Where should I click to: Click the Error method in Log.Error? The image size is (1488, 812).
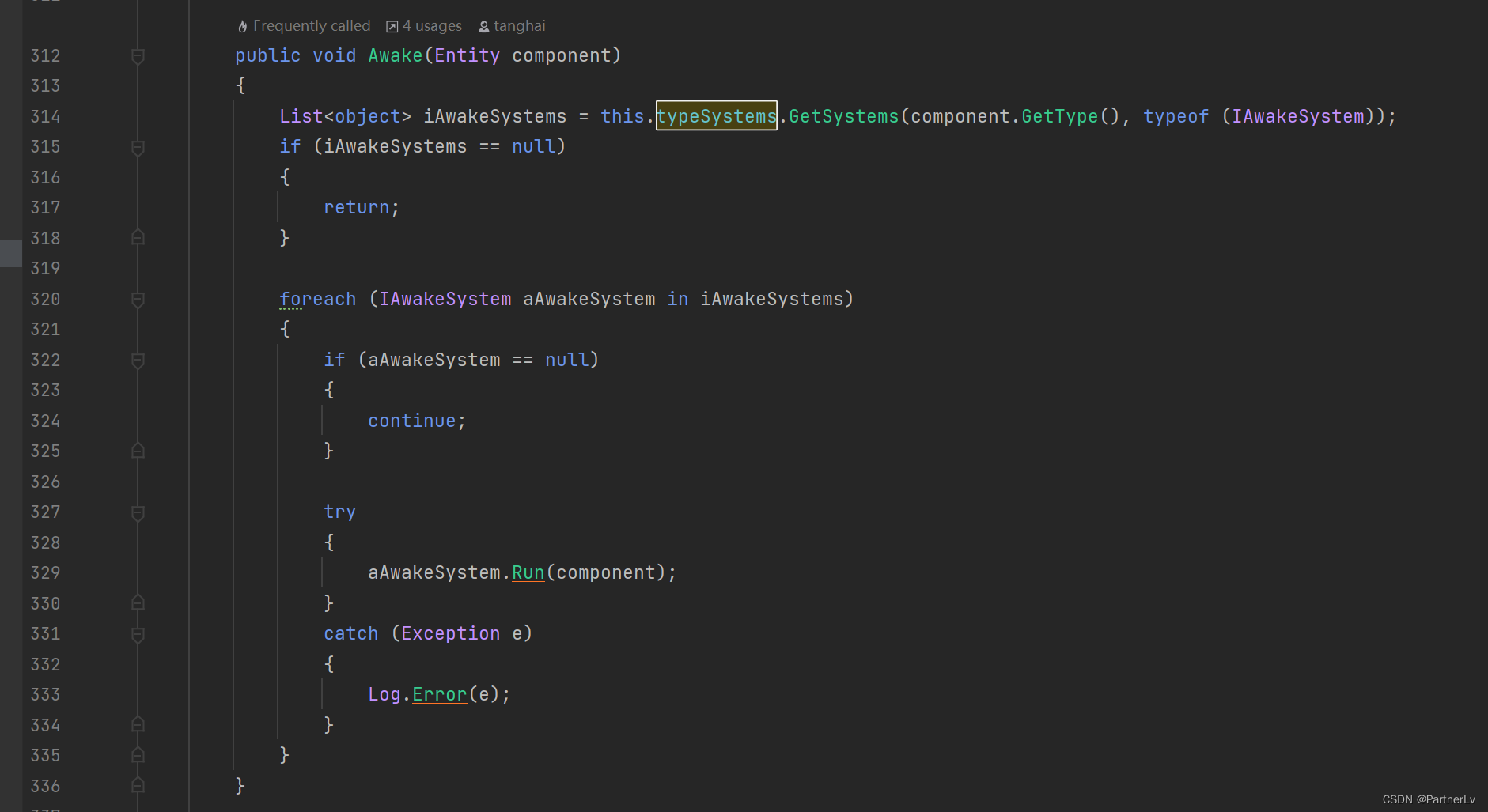[x=440, y=694]
